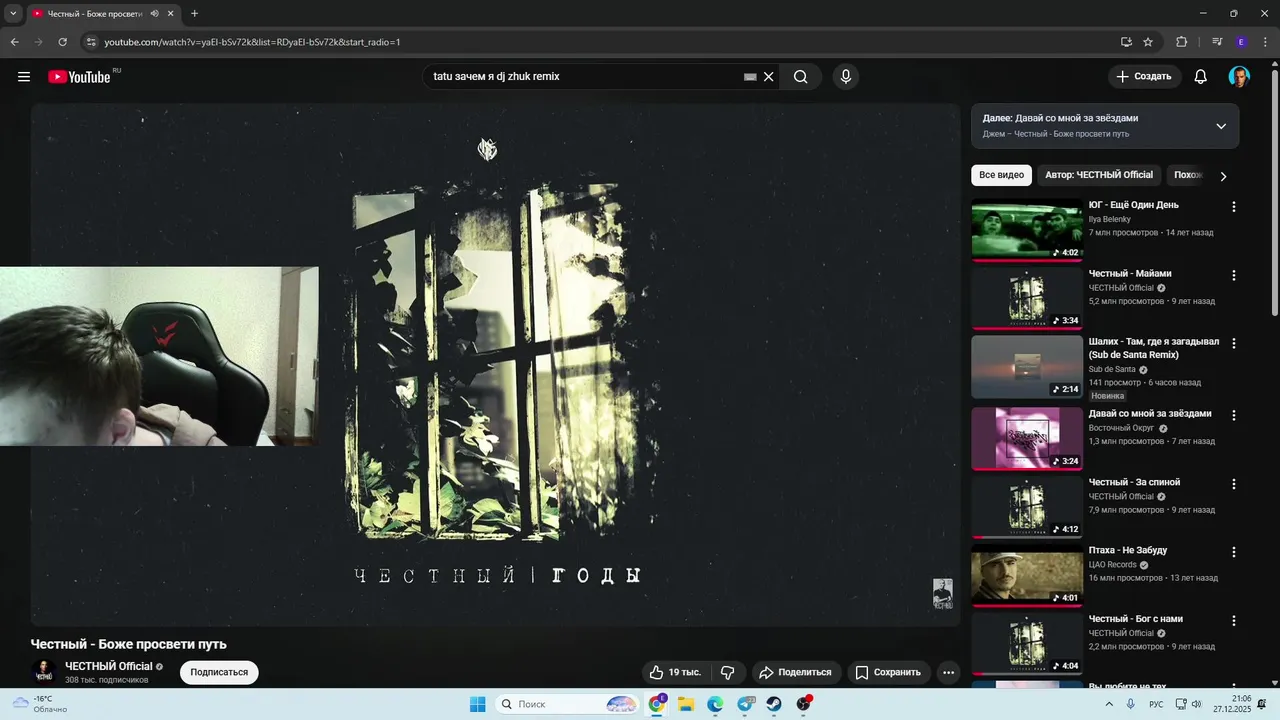The width and height of the screenshot is (1280, 720).
Task: Open menu for ЮГ - Ещё Один День
Action: [1233, 207]
